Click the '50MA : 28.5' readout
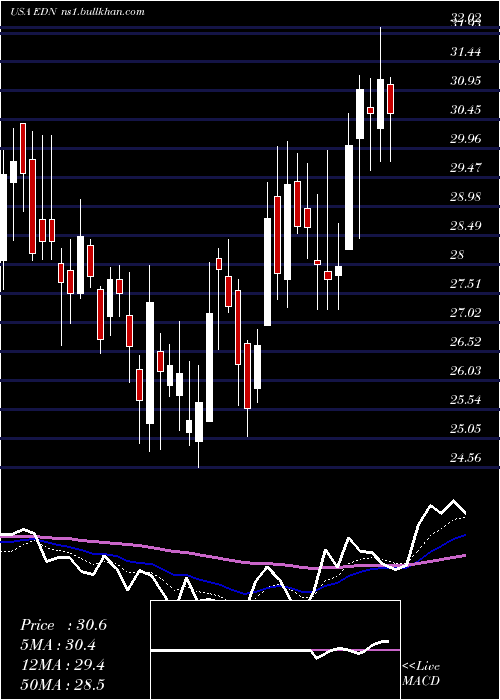Screen dimensions: 500x700 click(62, 684)
